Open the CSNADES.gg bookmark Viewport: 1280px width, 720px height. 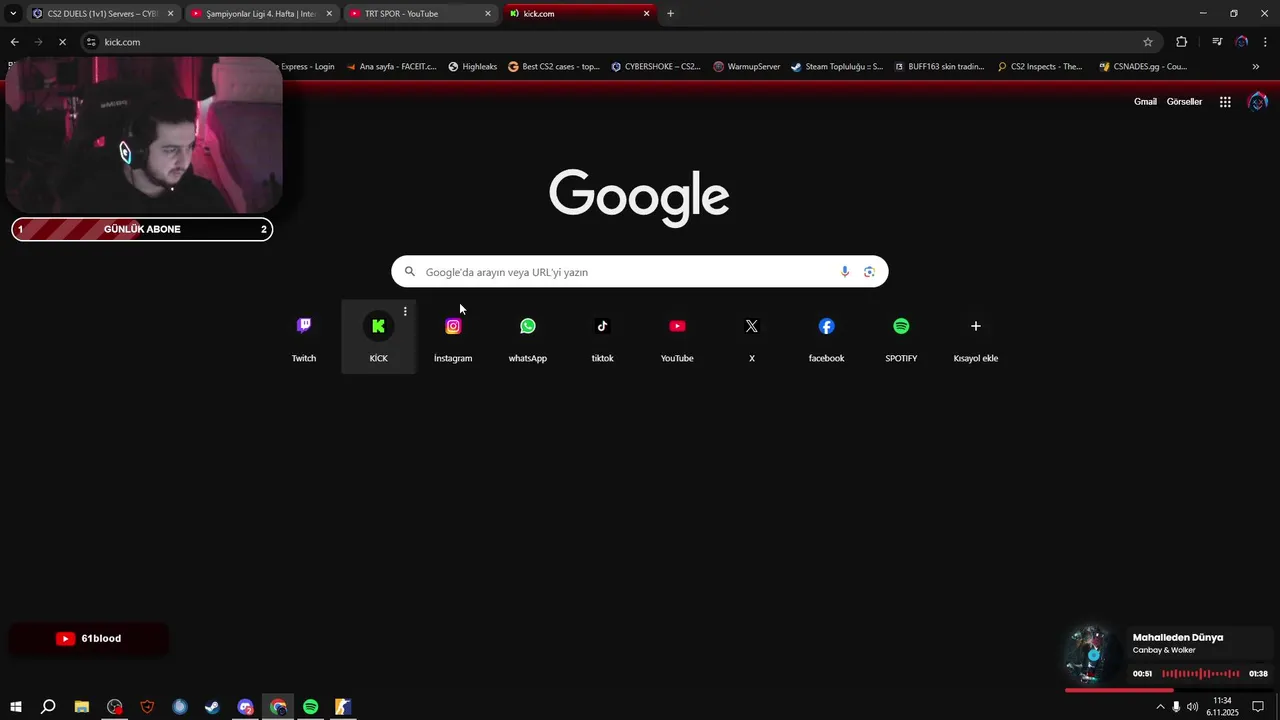pos(1143,67)
